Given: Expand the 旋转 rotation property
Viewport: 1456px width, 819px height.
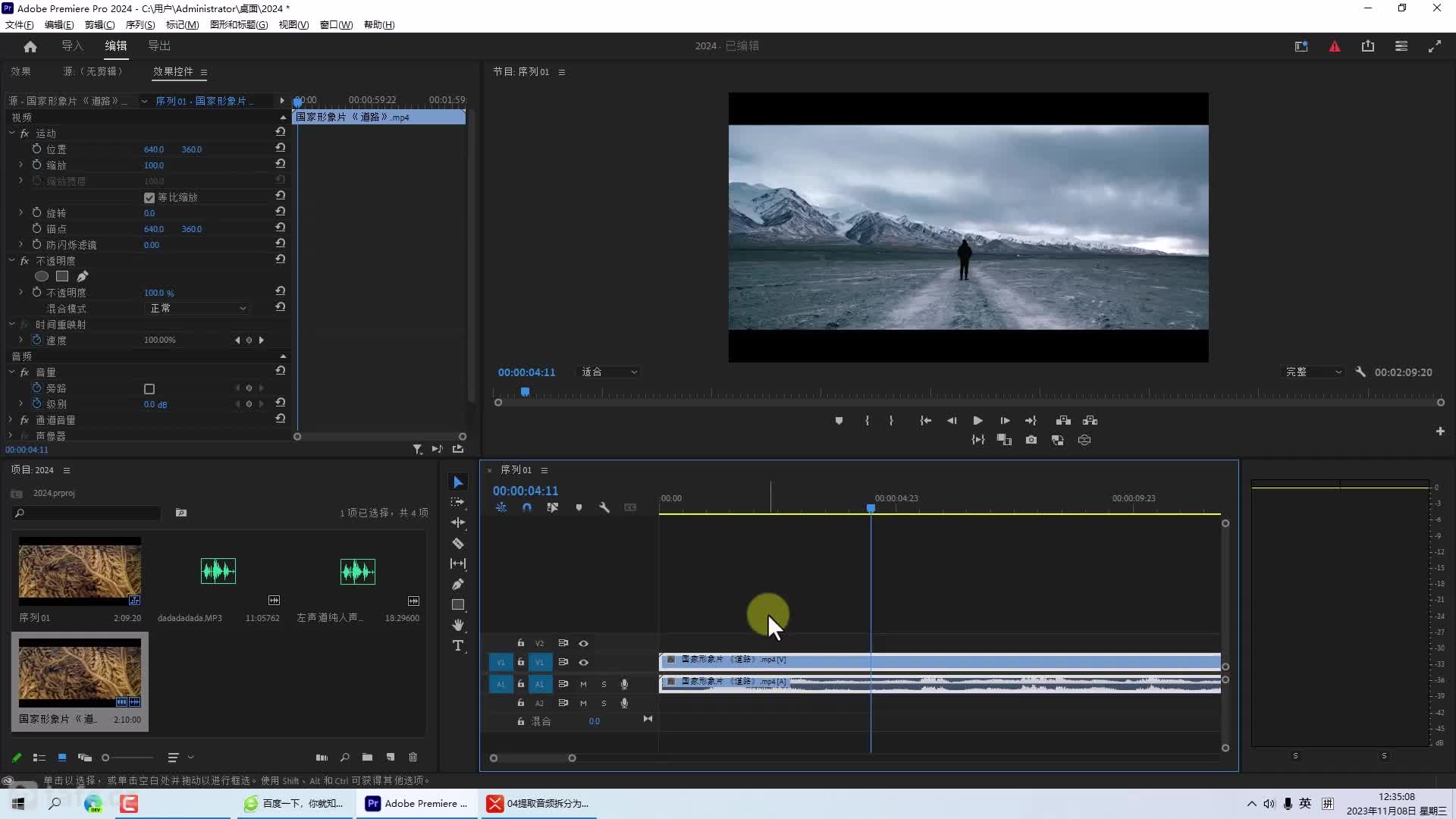Looking at the screenshot, I should point(21,212).
